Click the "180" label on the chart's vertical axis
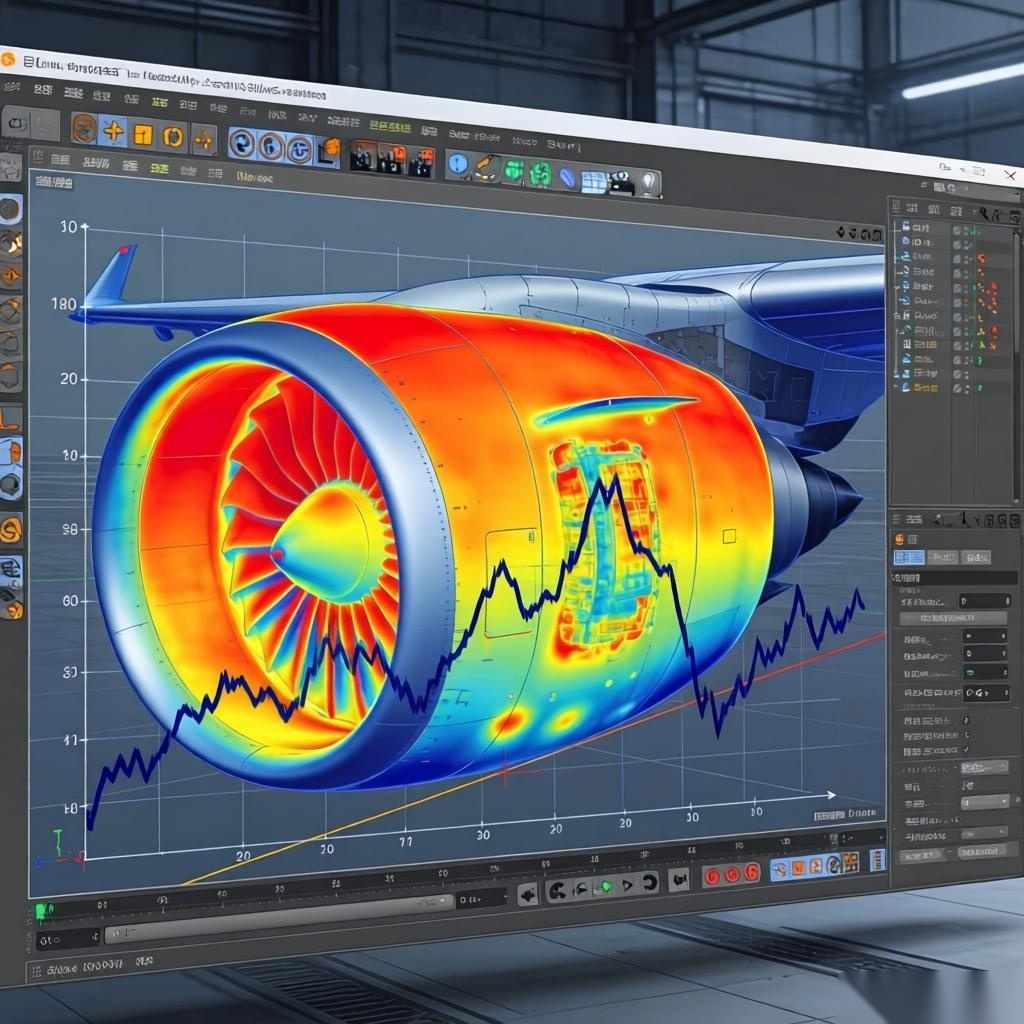The height and width of the screenshot is (1024, 1024). 63,304
